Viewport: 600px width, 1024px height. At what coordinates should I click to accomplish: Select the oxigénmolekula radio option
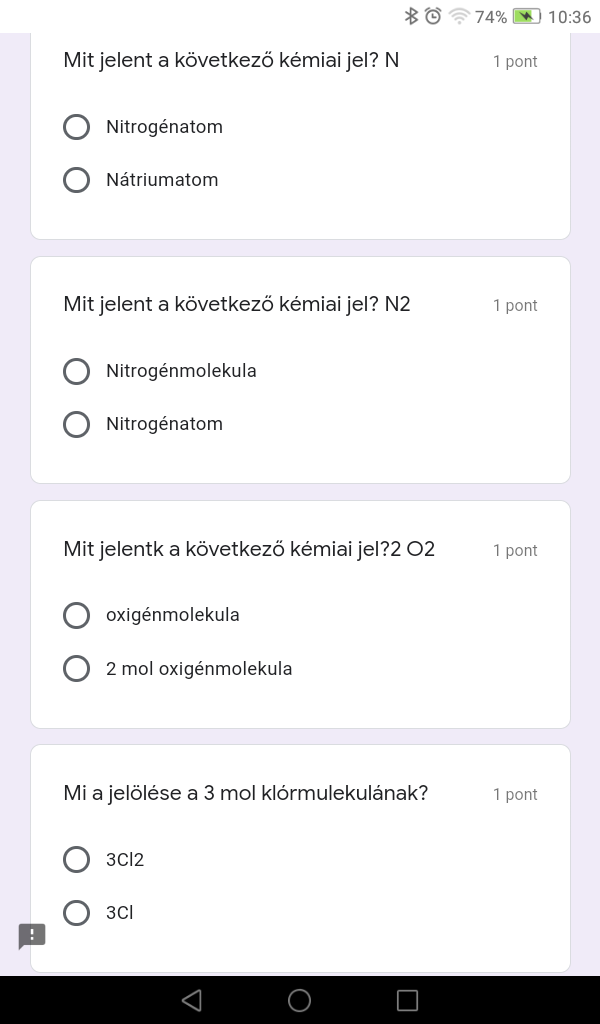click(77, 615)
